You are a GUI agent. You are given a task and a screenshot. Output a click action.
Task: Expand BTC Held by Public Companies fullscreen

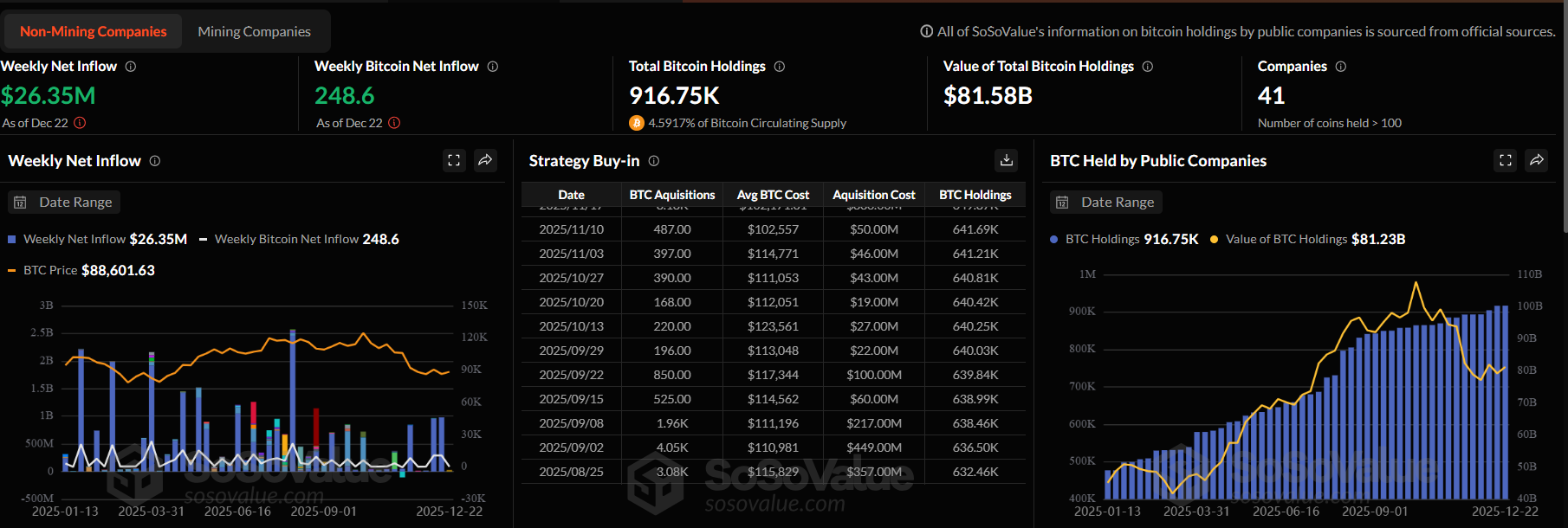pyautogui.click(x=1505, y=160)
